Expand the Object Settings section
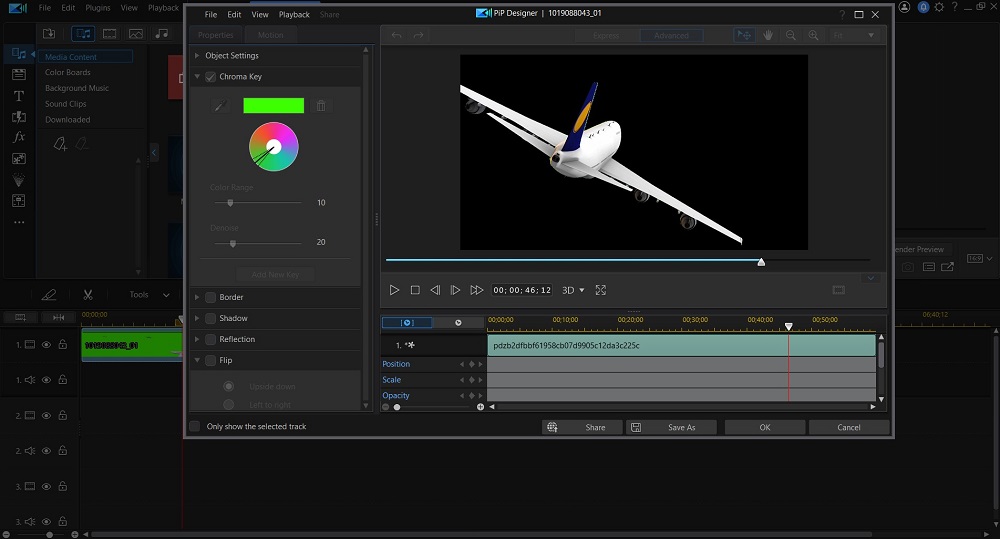Screen dimensions: 1000x539 click(x=197, y=56)
